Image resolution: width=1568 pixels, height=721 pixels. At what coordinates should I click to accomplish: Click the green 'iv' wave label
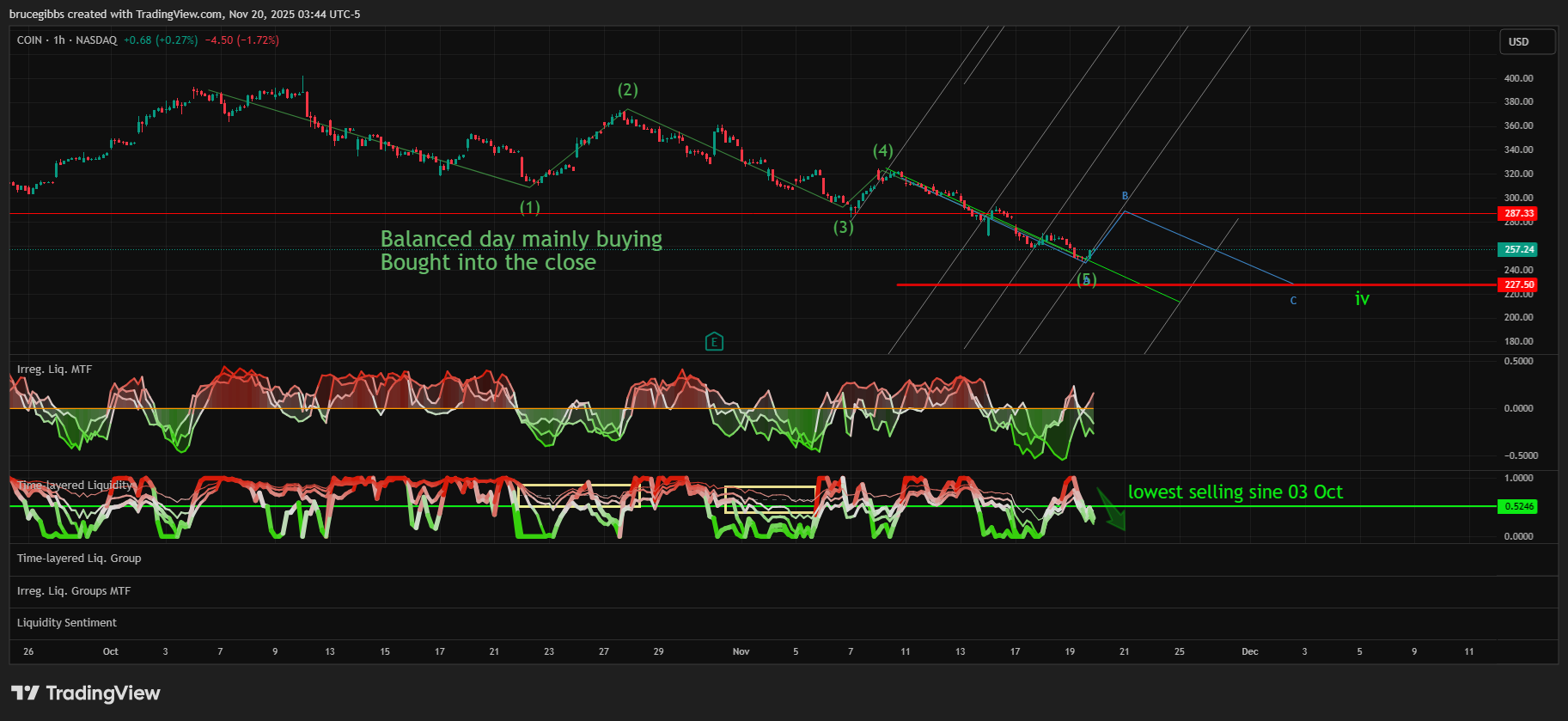pyautogui.click(x=1362, y=299)
